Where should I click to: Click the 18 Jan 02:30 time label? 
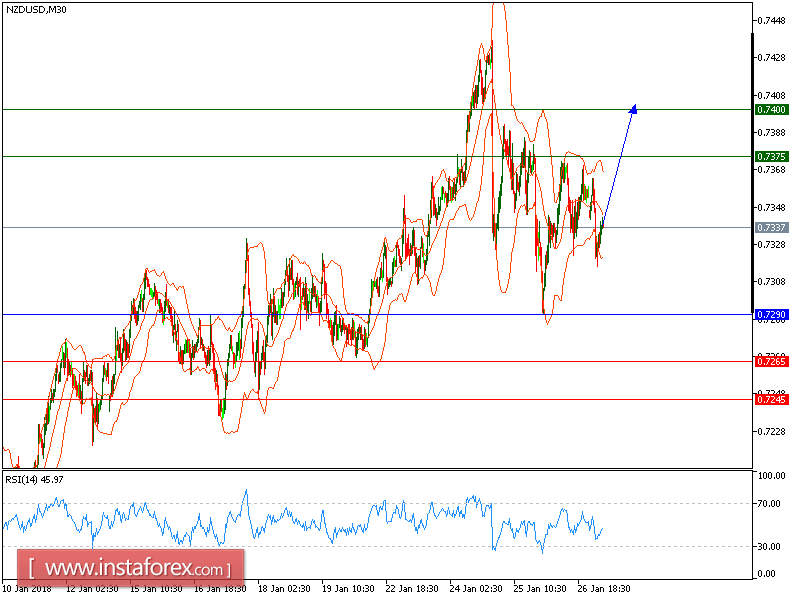[284, 589]
